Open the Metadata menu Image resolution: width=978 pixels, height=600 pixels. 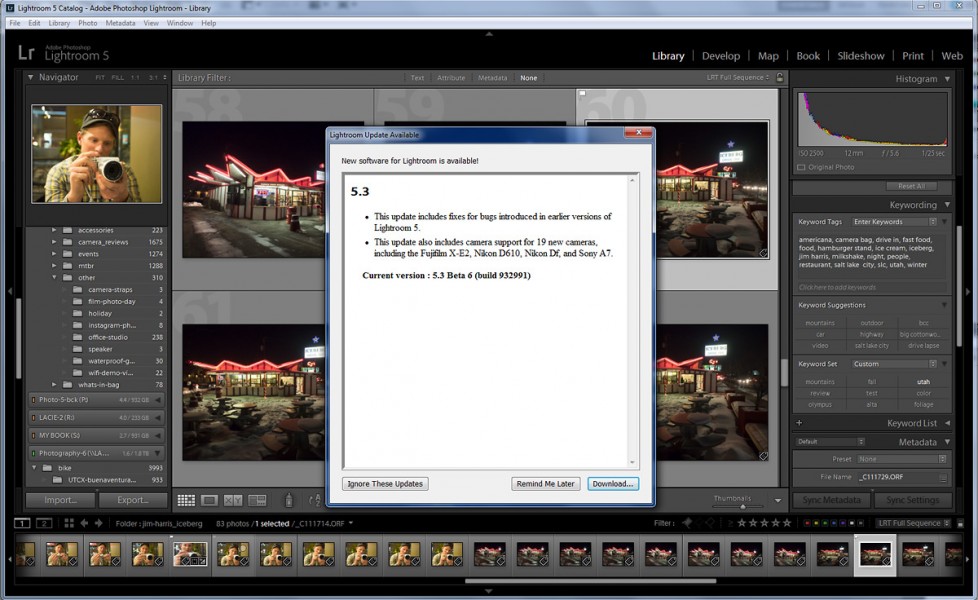[120, 23]
